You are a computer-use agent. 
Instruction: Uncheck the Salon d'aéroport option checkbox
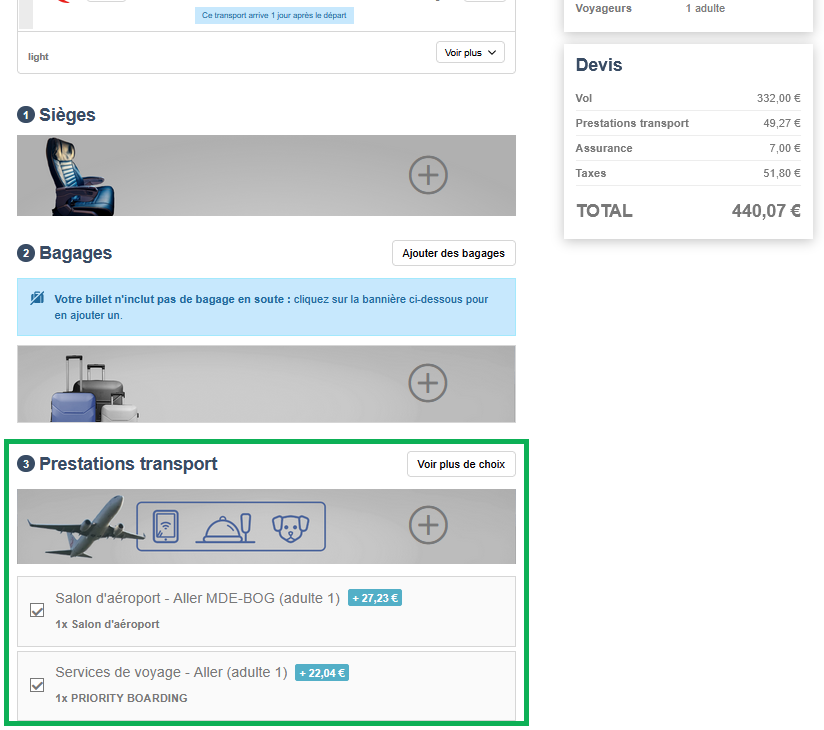tap(37, 610)
